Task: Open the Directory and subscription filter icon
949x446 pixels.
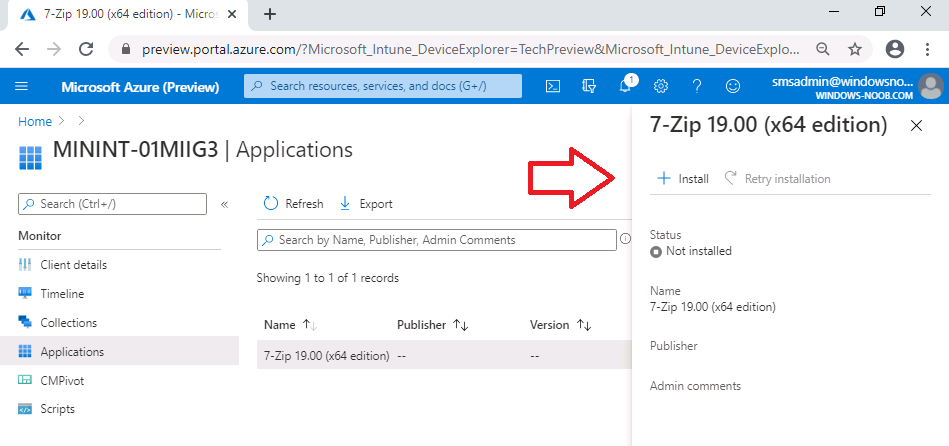Action: (588, 87)
